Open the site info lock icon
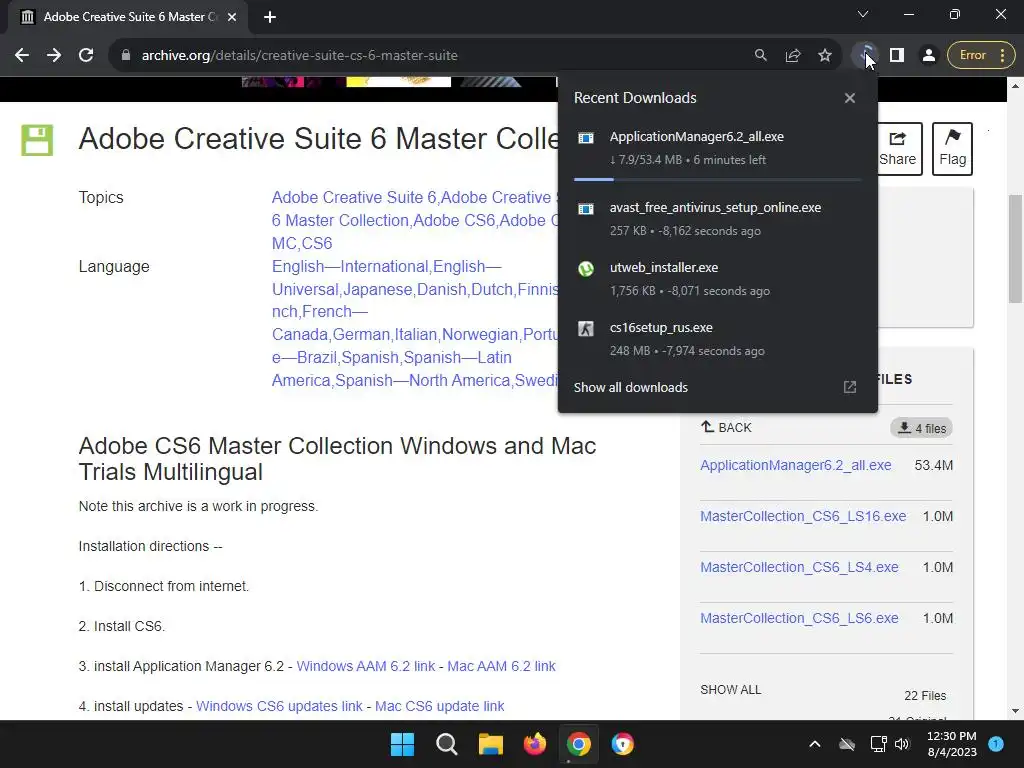The image size is (1024, 768). [x=126, y=56]
